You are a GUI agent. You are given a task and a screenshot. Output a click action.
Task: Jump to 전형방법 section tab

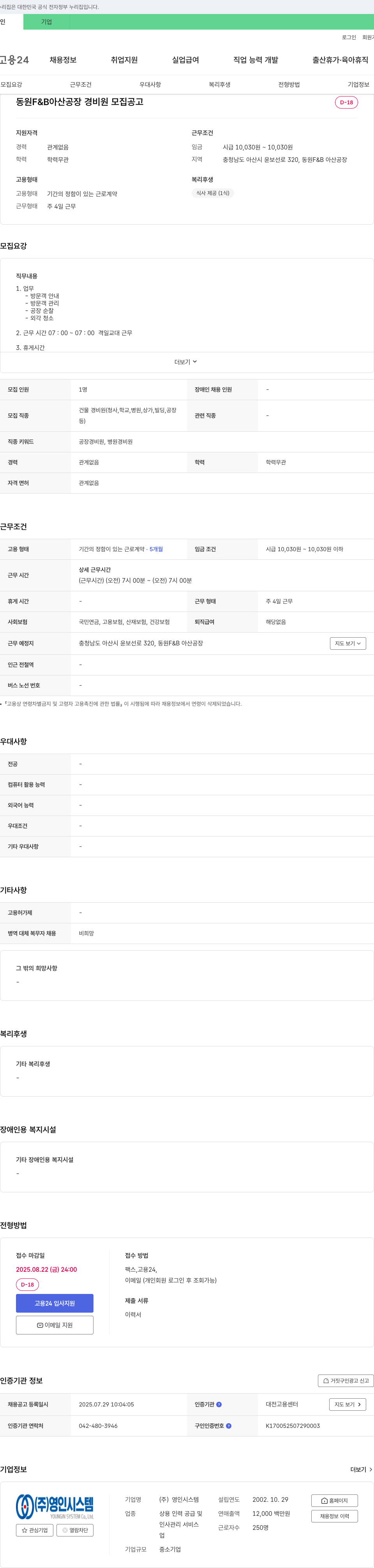click(289, 84)
